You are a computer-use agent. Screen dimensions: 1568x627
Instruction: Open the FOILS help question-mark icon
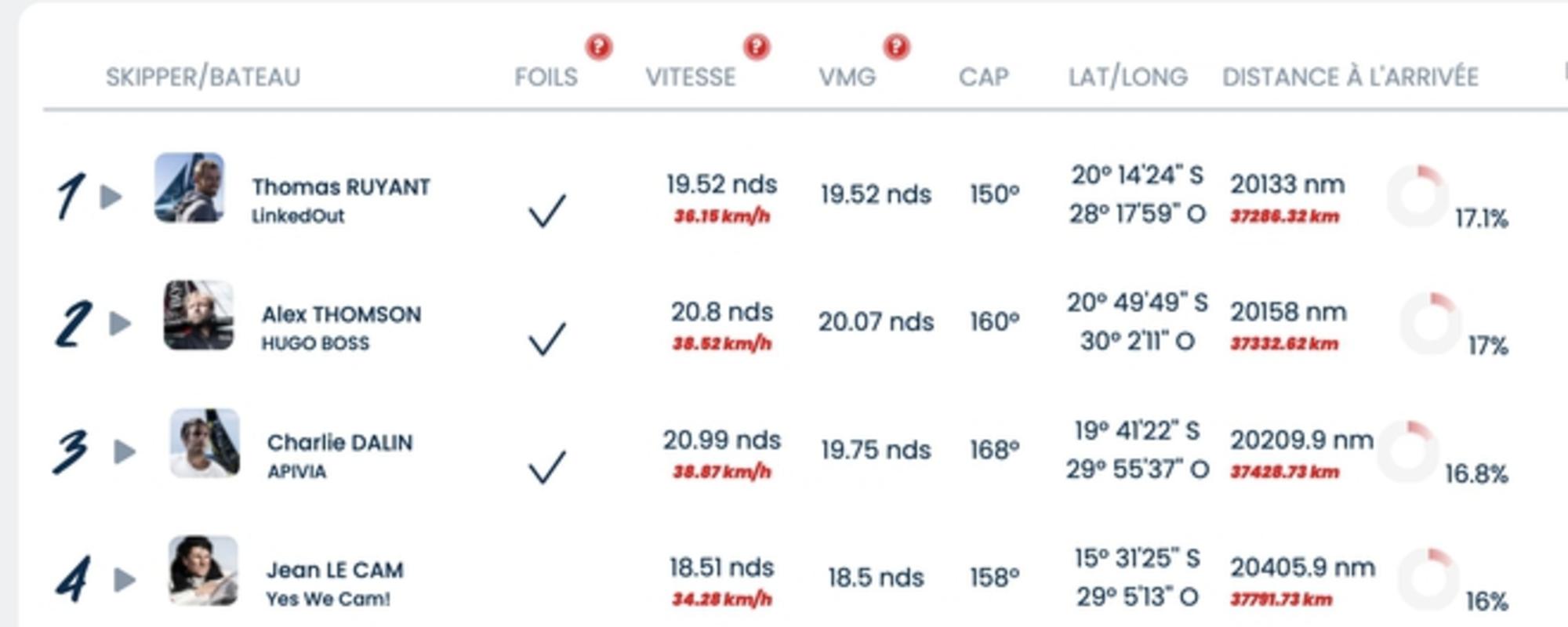pos(599,47)
